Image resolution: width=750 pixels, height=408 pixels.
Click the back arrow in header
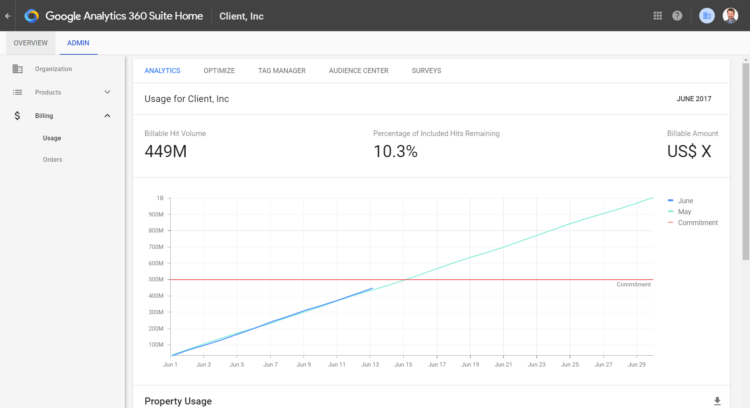pyautogui.click(x=8, y=16)
